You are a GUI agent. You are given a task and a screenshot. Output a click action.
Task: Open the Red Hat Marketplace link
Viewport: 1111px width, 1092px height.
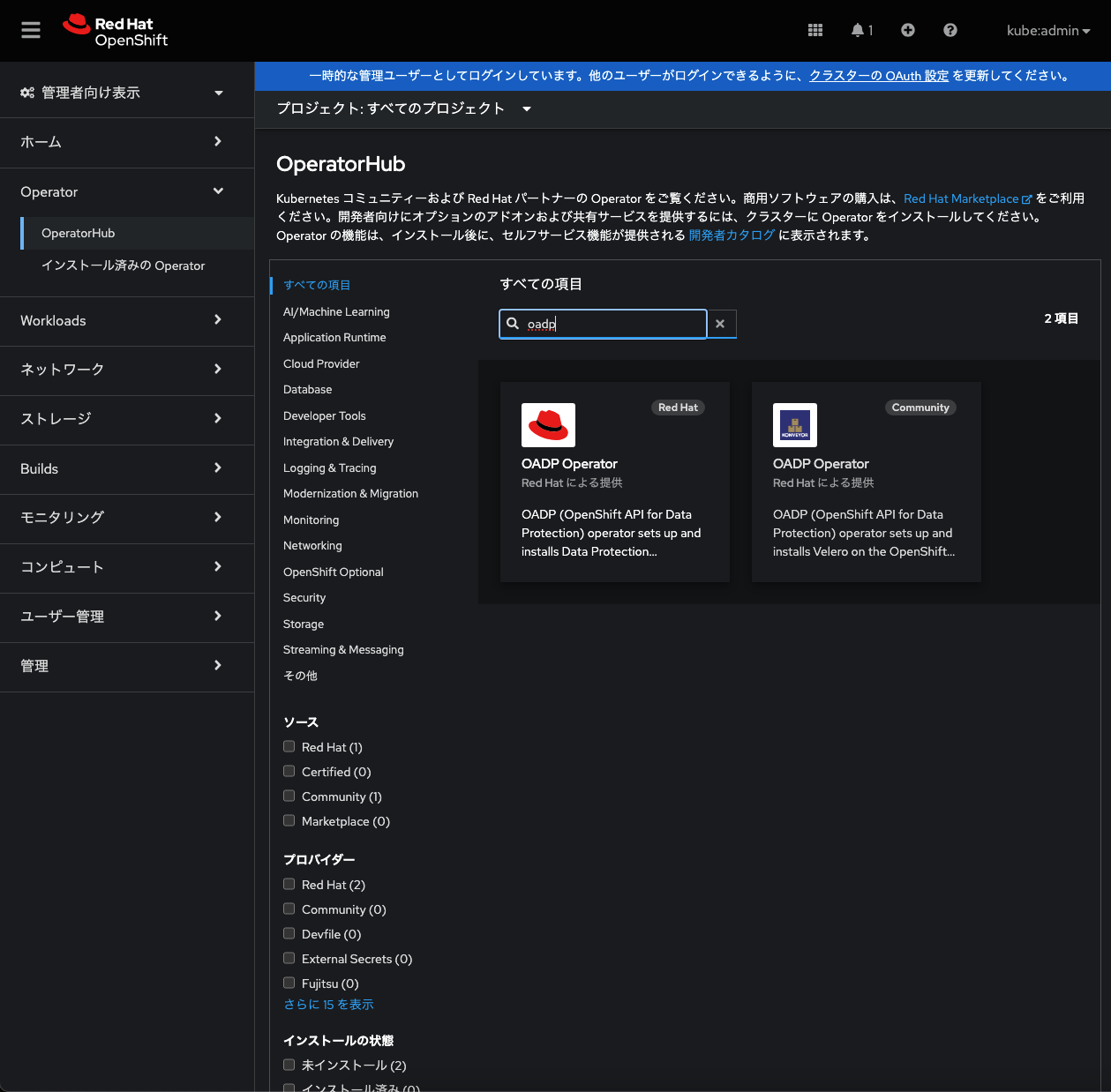pyautogui.click(x=967, y=198)
